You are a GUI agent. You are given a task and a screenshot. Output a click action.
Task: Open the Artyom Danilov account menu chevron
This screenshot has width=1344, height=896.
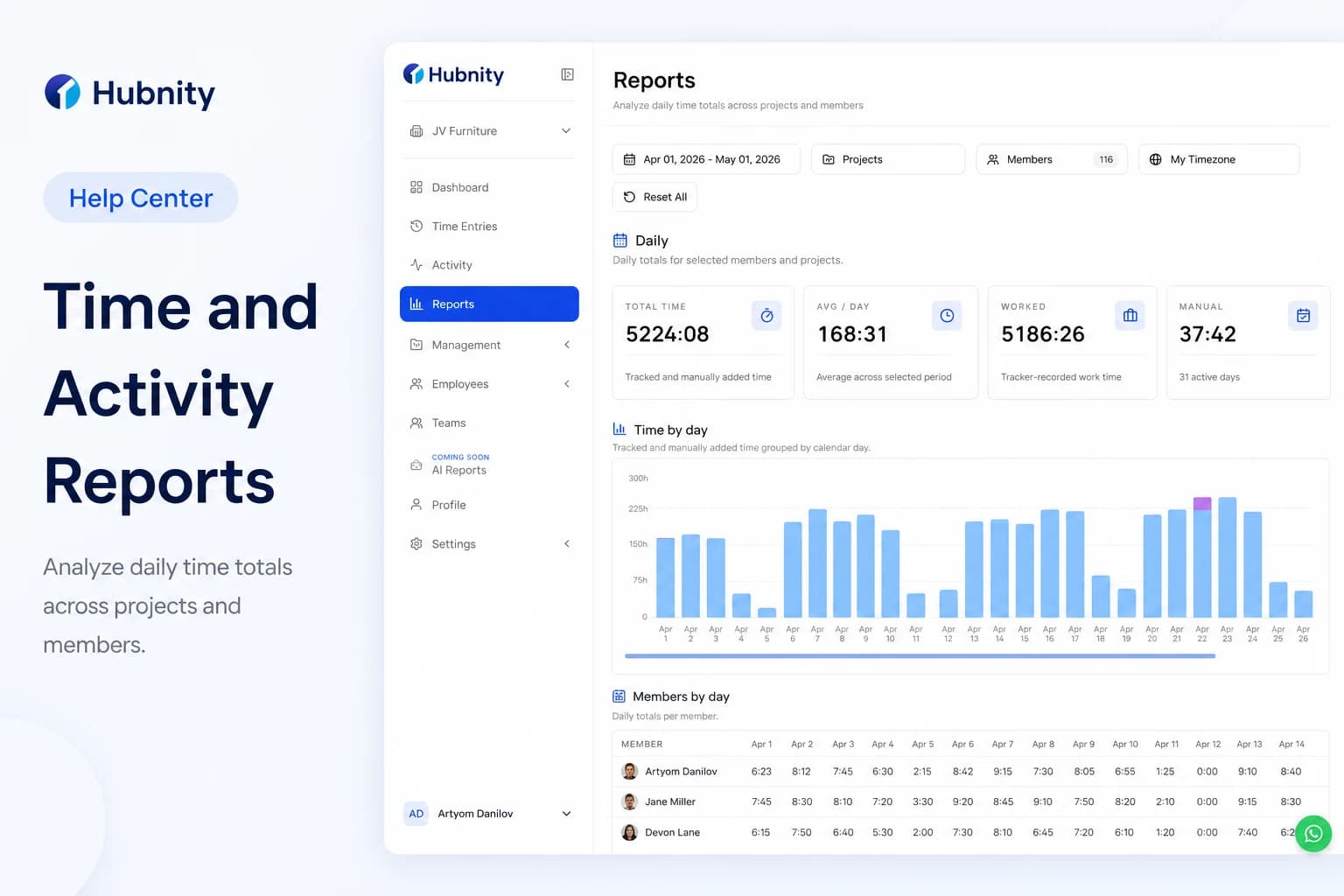point(566,814)
